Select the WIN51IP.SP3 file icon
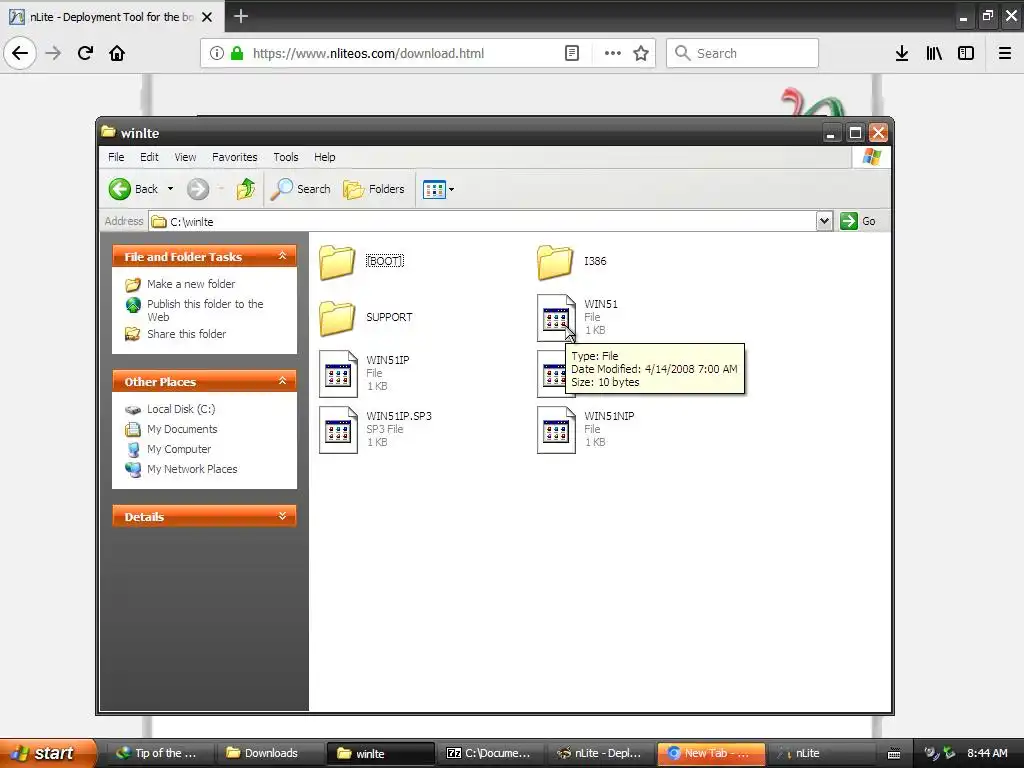Viewport: 1024px width, 768px height. [x=338, y=430]
